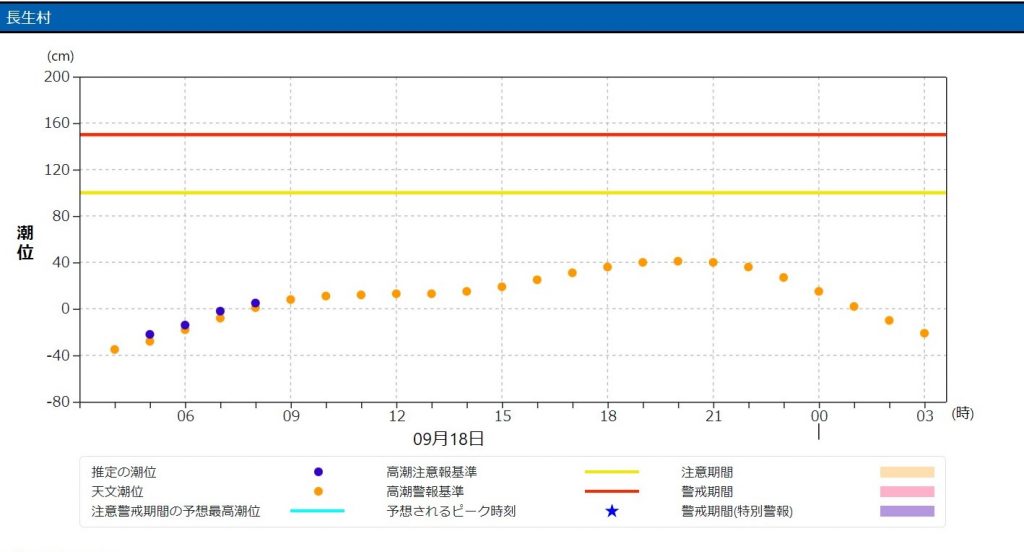Click the x-axis label 18

(608, 416)
